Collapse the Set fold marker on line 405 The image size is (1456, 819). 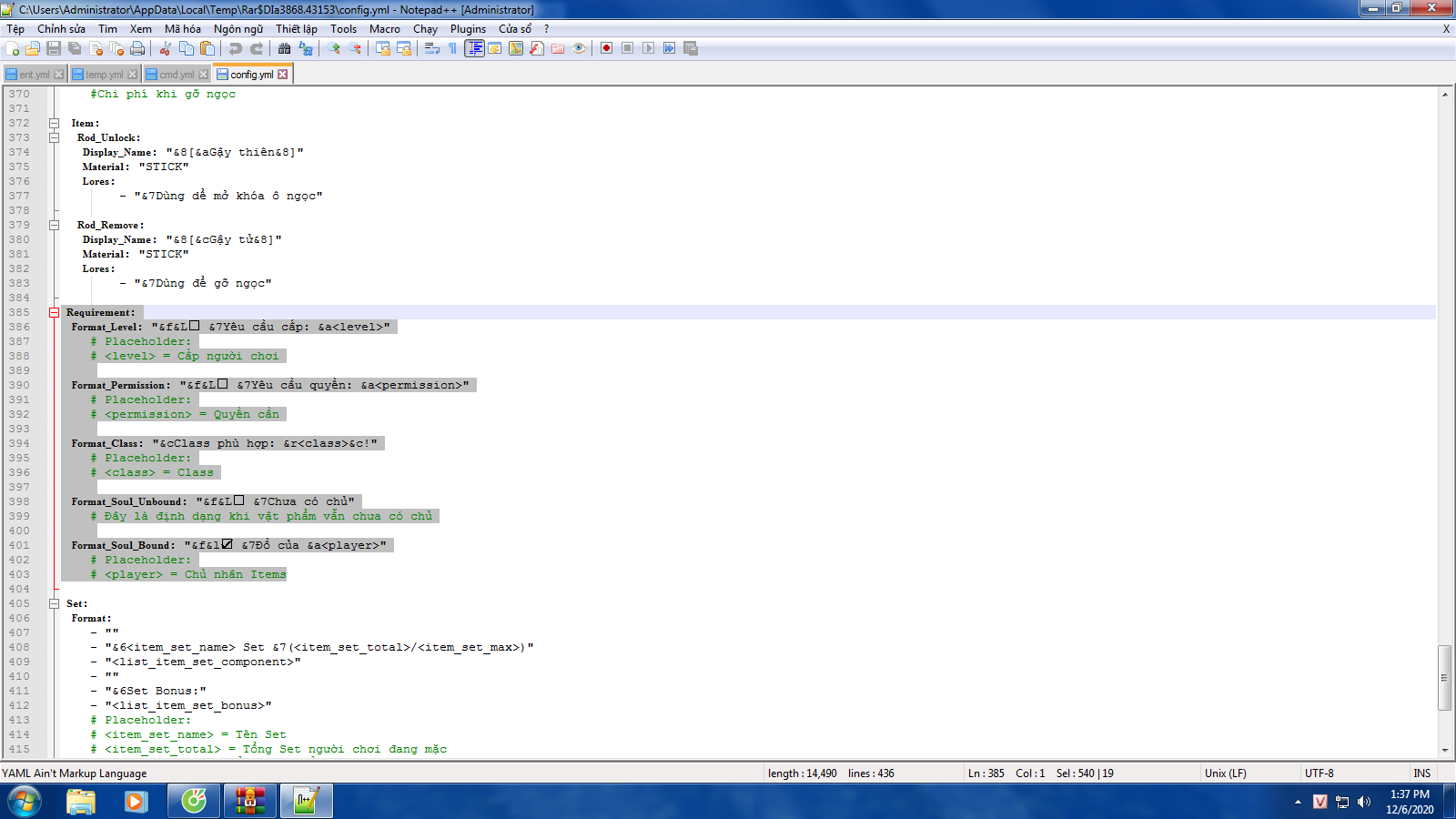(54, 603)
